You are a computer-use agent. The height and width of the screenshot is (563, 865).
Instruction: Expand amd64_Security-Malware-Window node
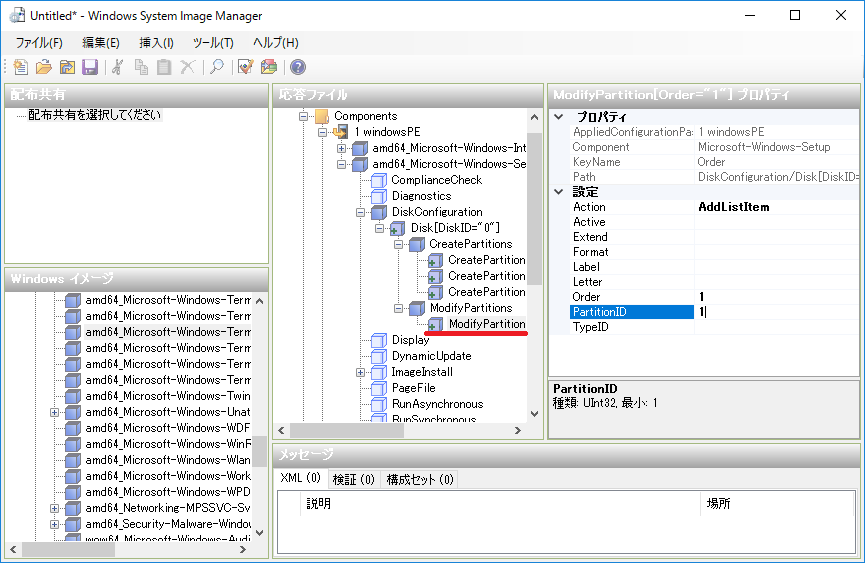click(x=54, y=524)
